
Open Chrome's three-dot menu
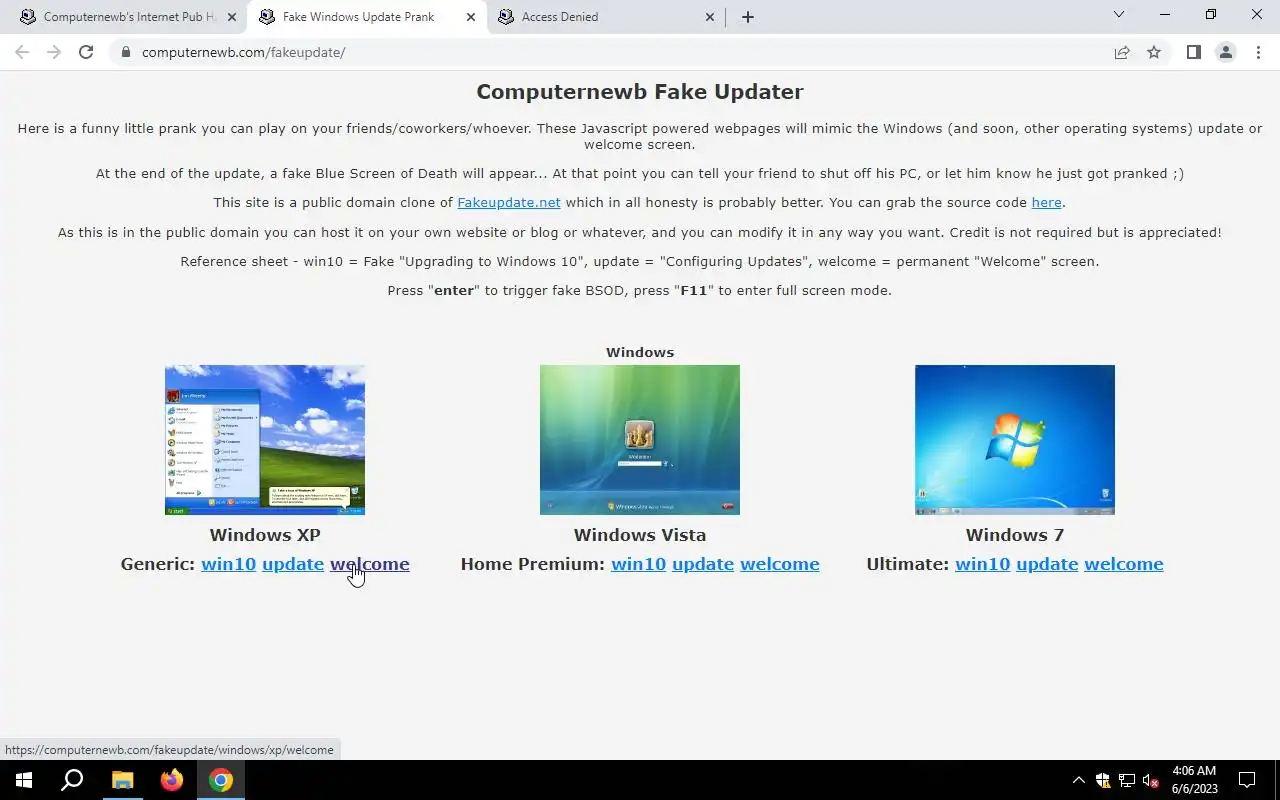[1258, 52]
